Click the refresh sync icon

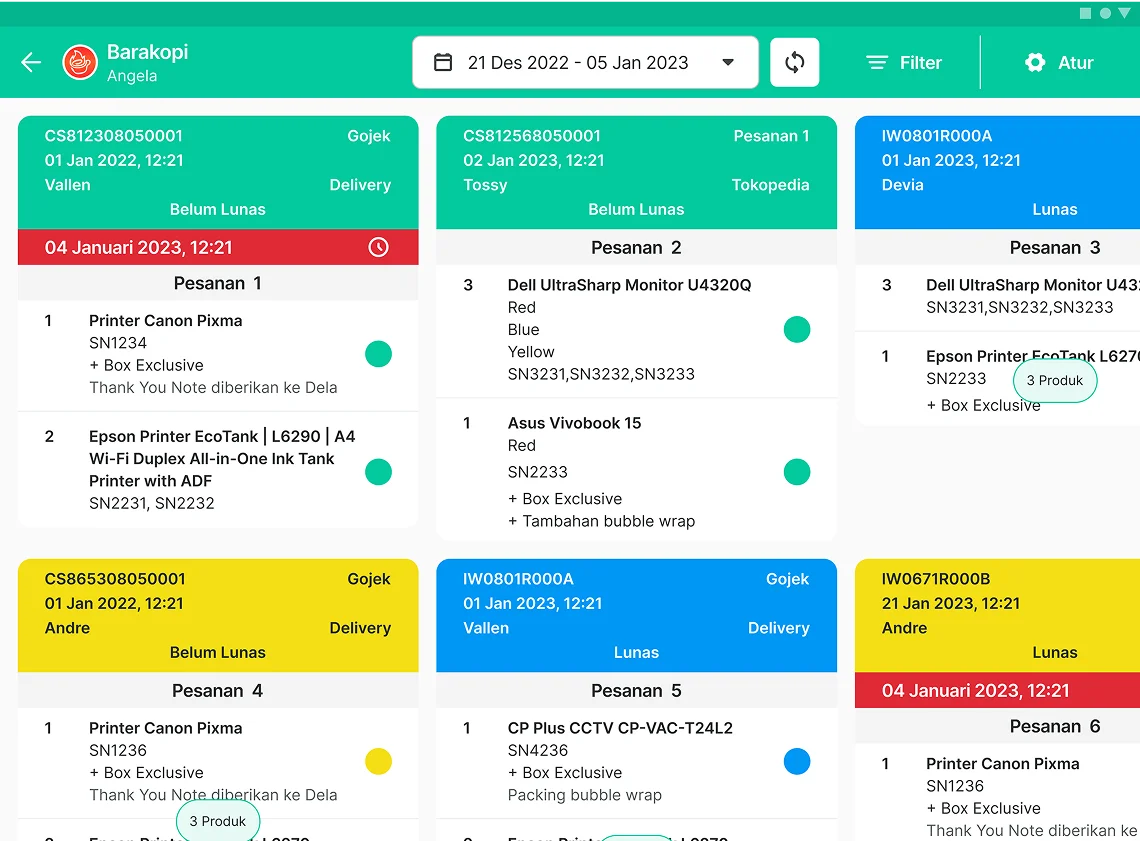click(x=795, y=63)
